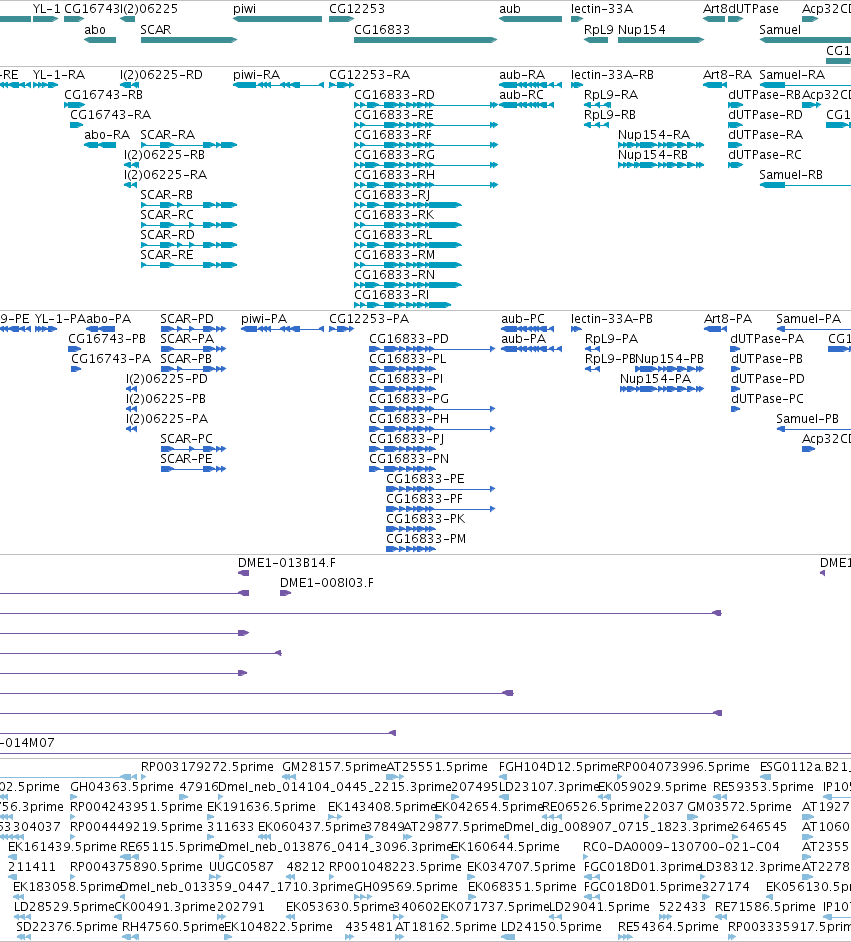Click protein l(2)06225-PA label
Screen dimensions: 851x942
167,419
